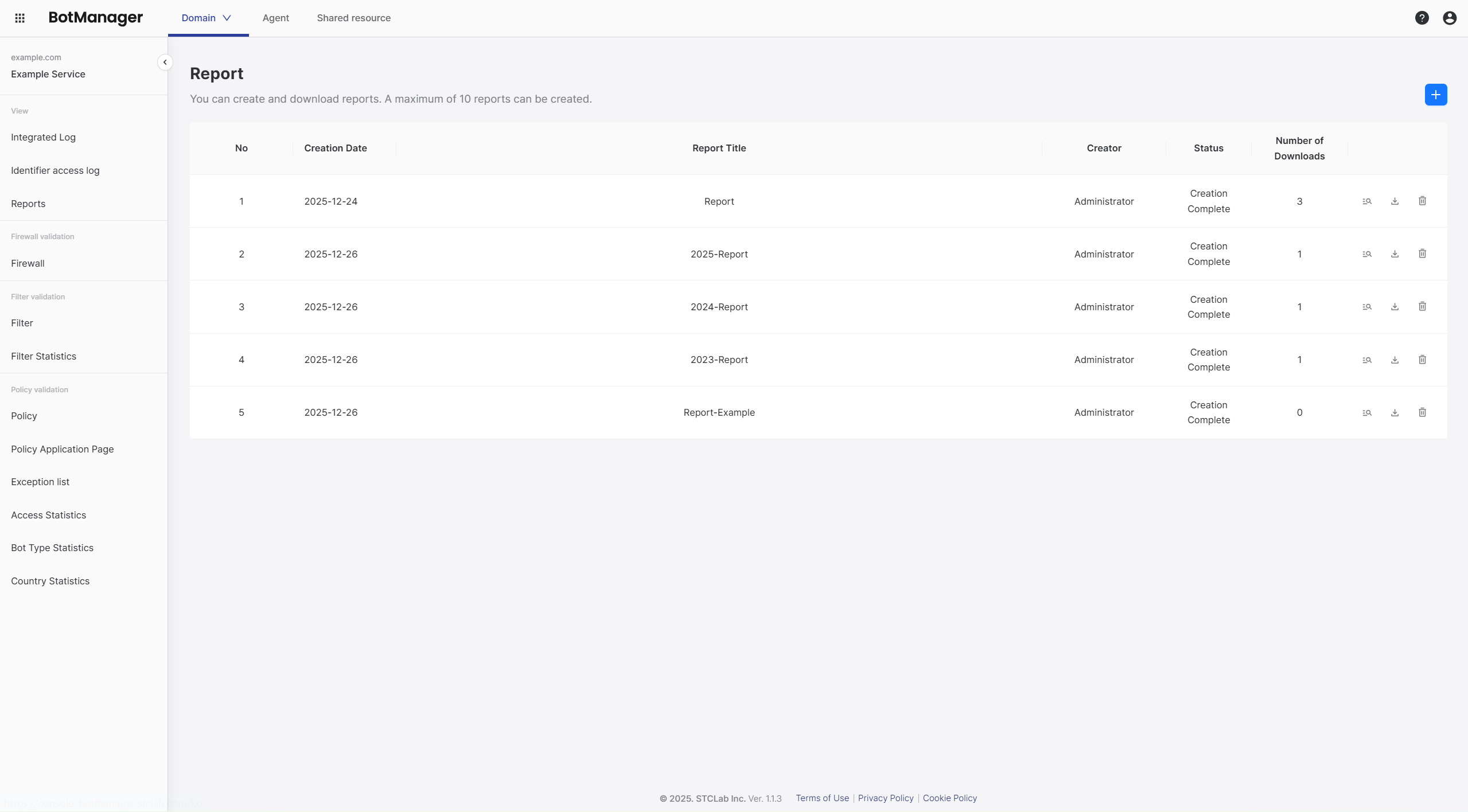
Task: Expand details for Report-Example
Action: (1367, 412)
